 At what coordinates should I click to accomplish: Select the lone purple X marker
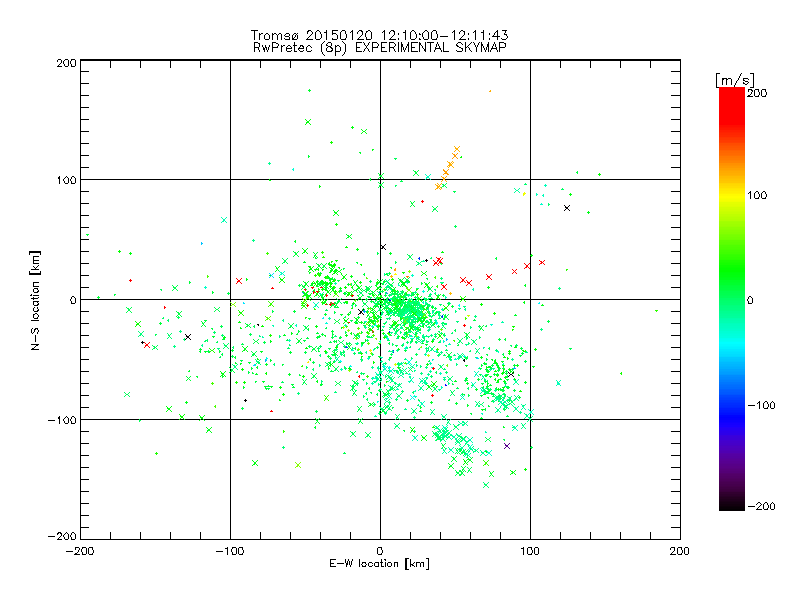coord(507,446)
